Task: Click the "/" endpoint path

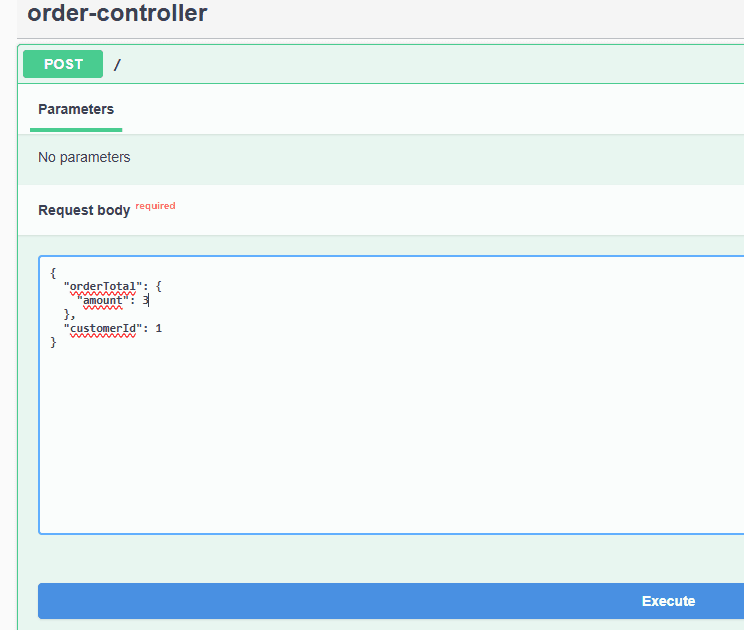Action: (117, 65)
